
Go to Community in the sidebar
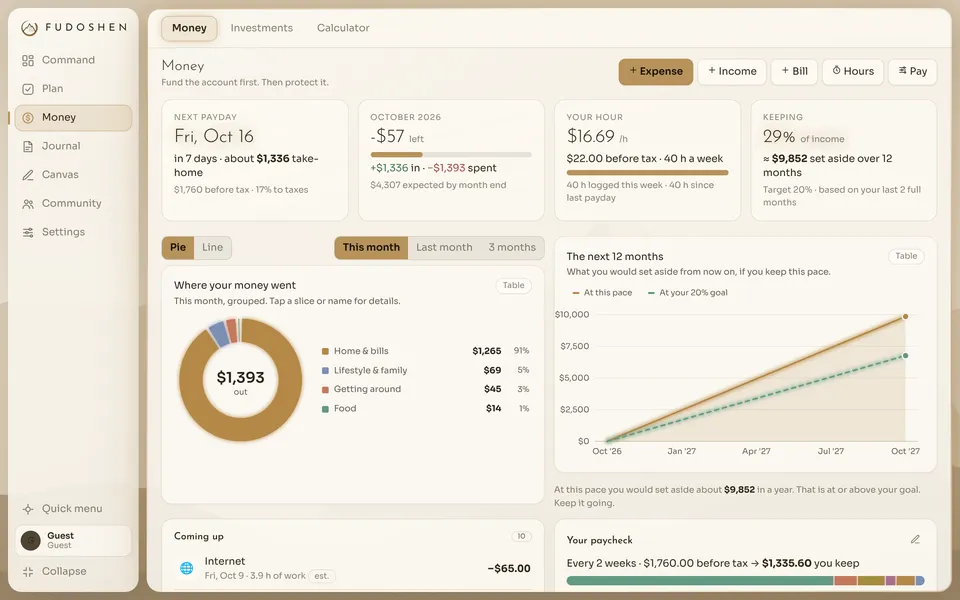point(73,204)
